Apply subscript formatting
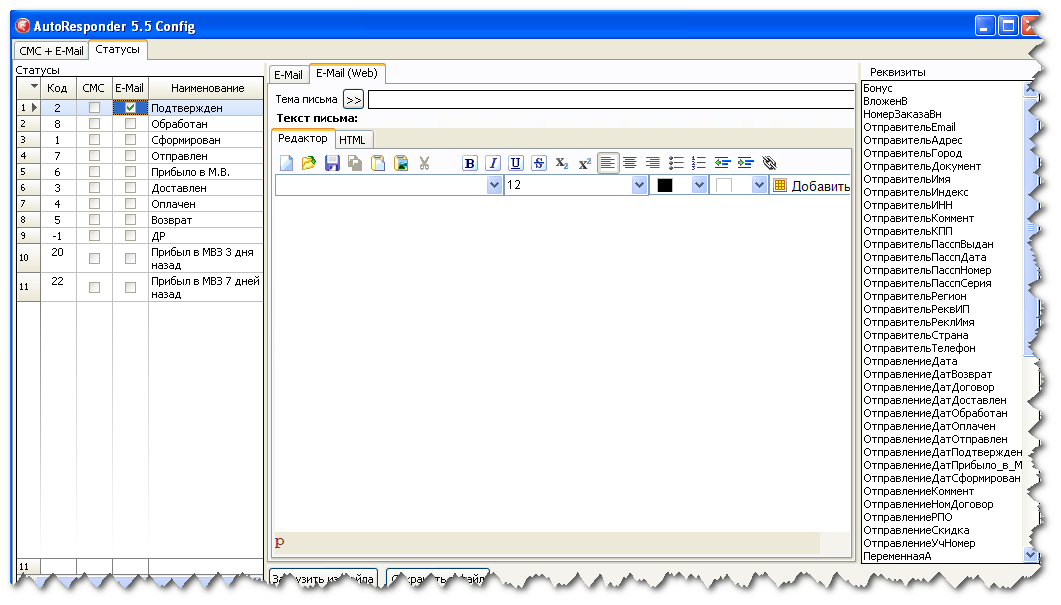 click(562, 163)
